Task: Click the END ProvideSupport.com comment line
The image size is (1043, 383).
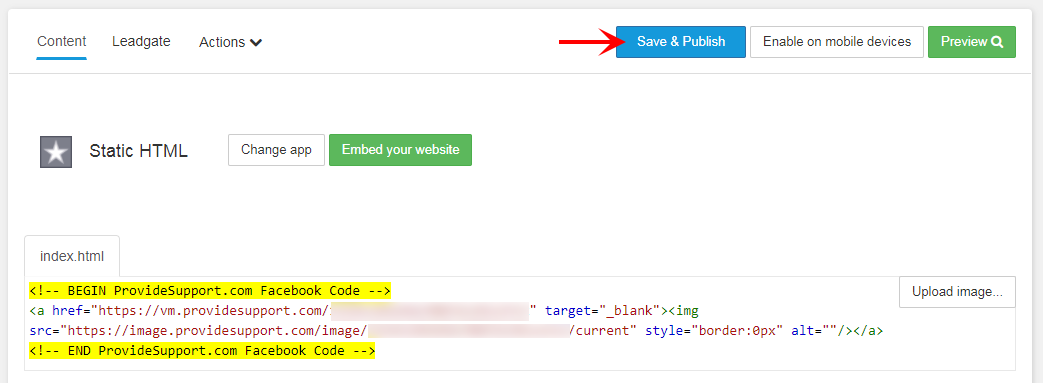Action: click(202, 350)
